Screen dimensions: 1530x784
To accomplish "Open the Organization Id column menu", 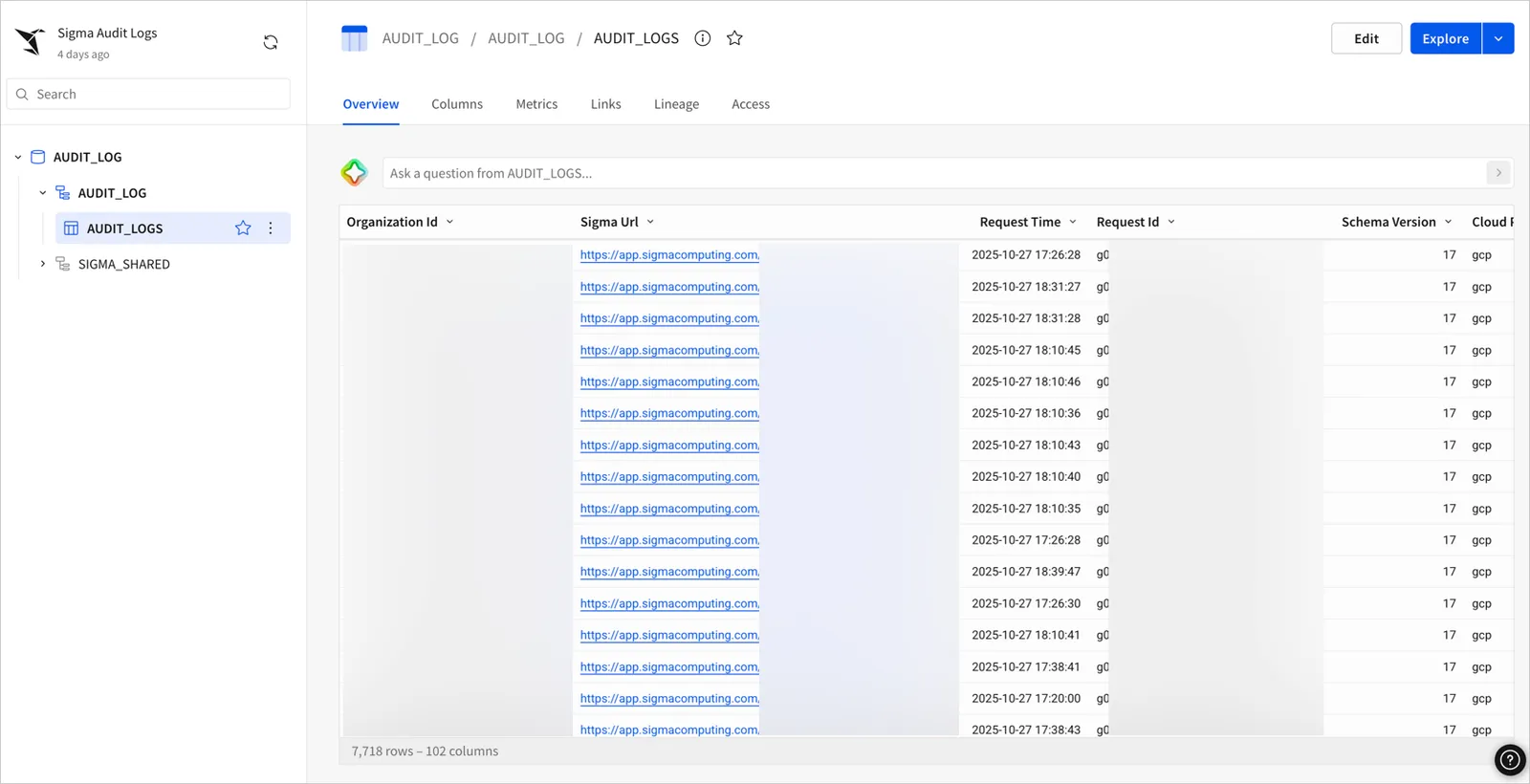I will [449, 222].
